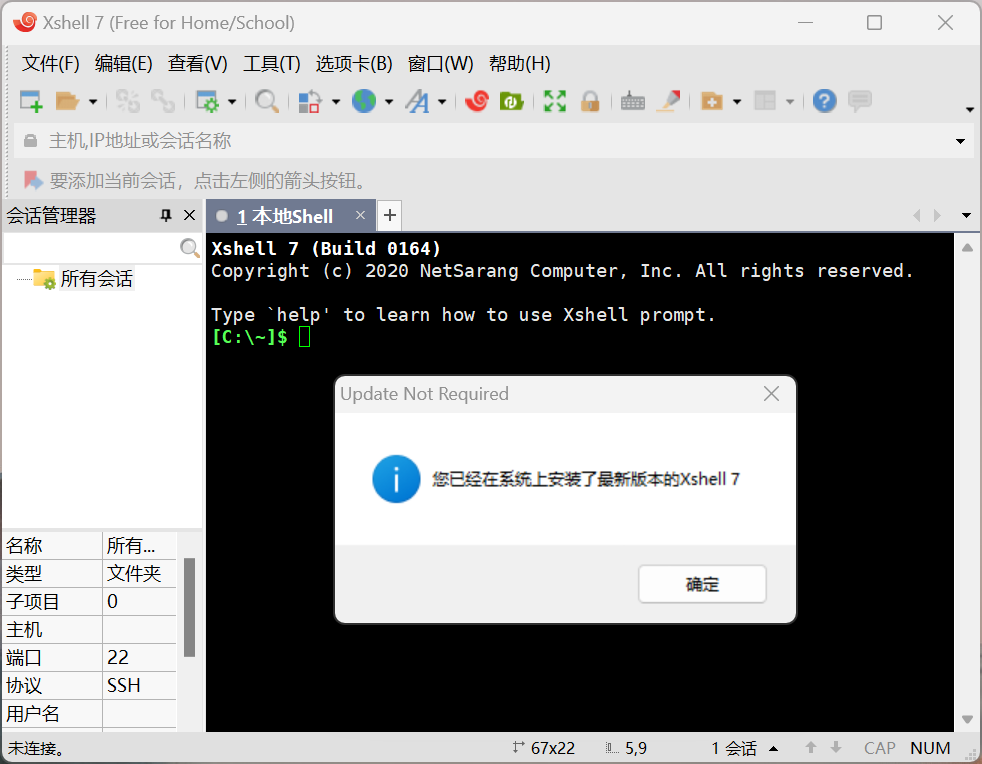Viewport: 982px width, 764px height.
Task: Open the 工具(T) menu
Action: point(270,63)
